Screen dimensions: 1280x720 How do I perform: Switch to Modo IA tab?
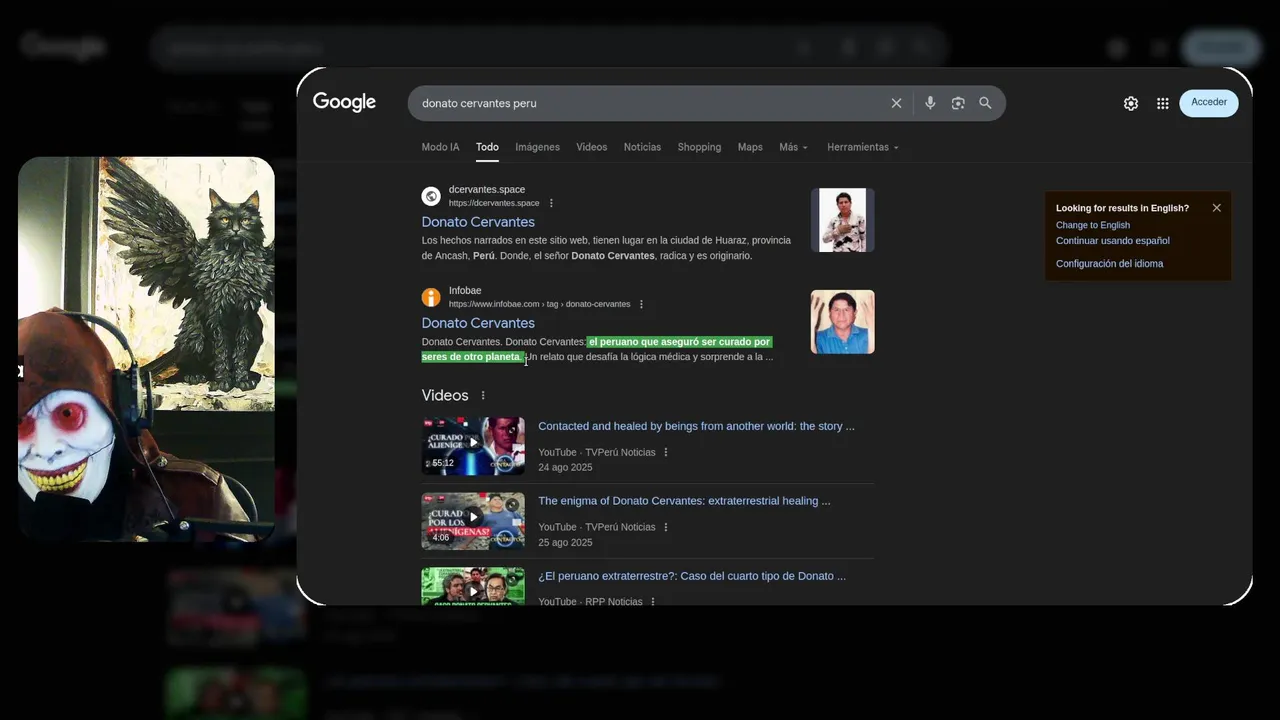(x=440, y=147)
